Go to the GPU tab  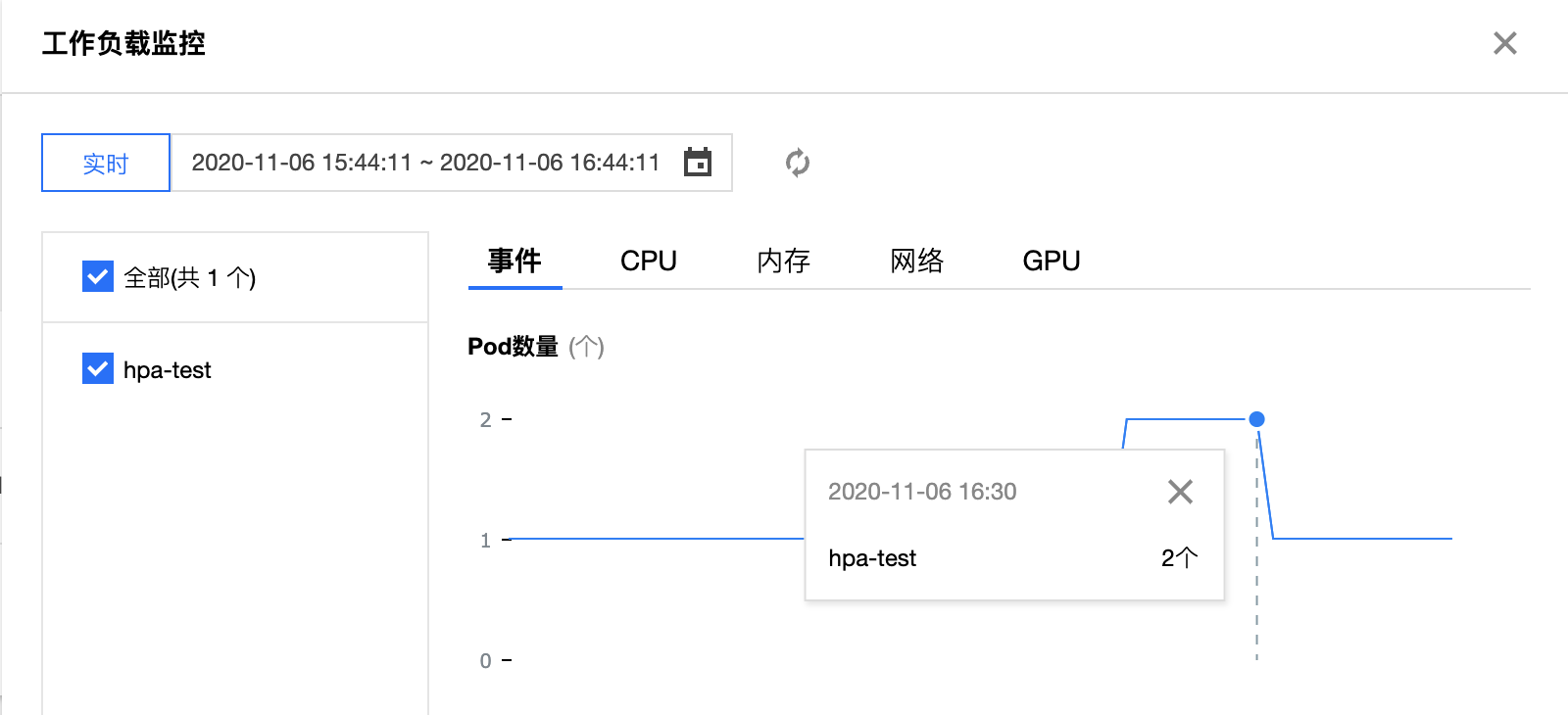1051,262
